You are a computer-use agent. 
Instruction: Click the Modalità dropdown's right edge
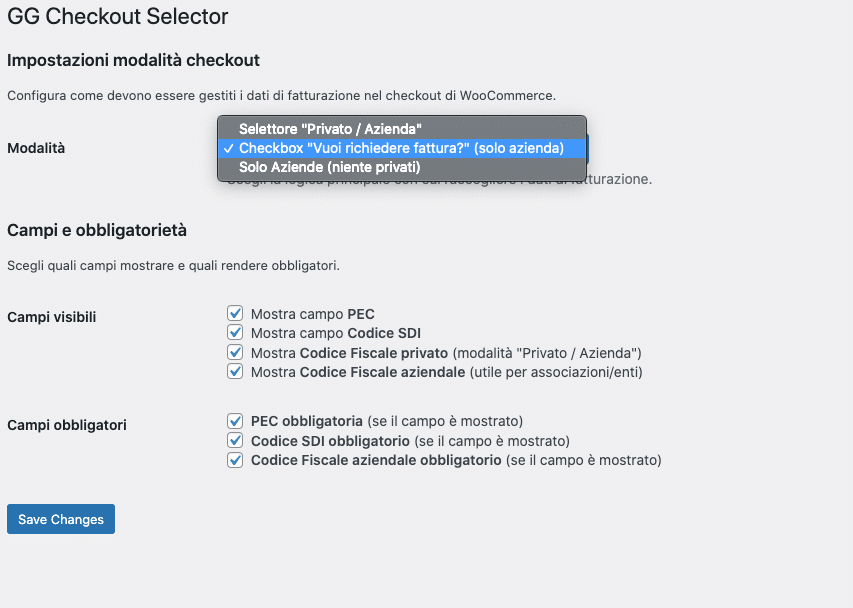pos(587,148)
